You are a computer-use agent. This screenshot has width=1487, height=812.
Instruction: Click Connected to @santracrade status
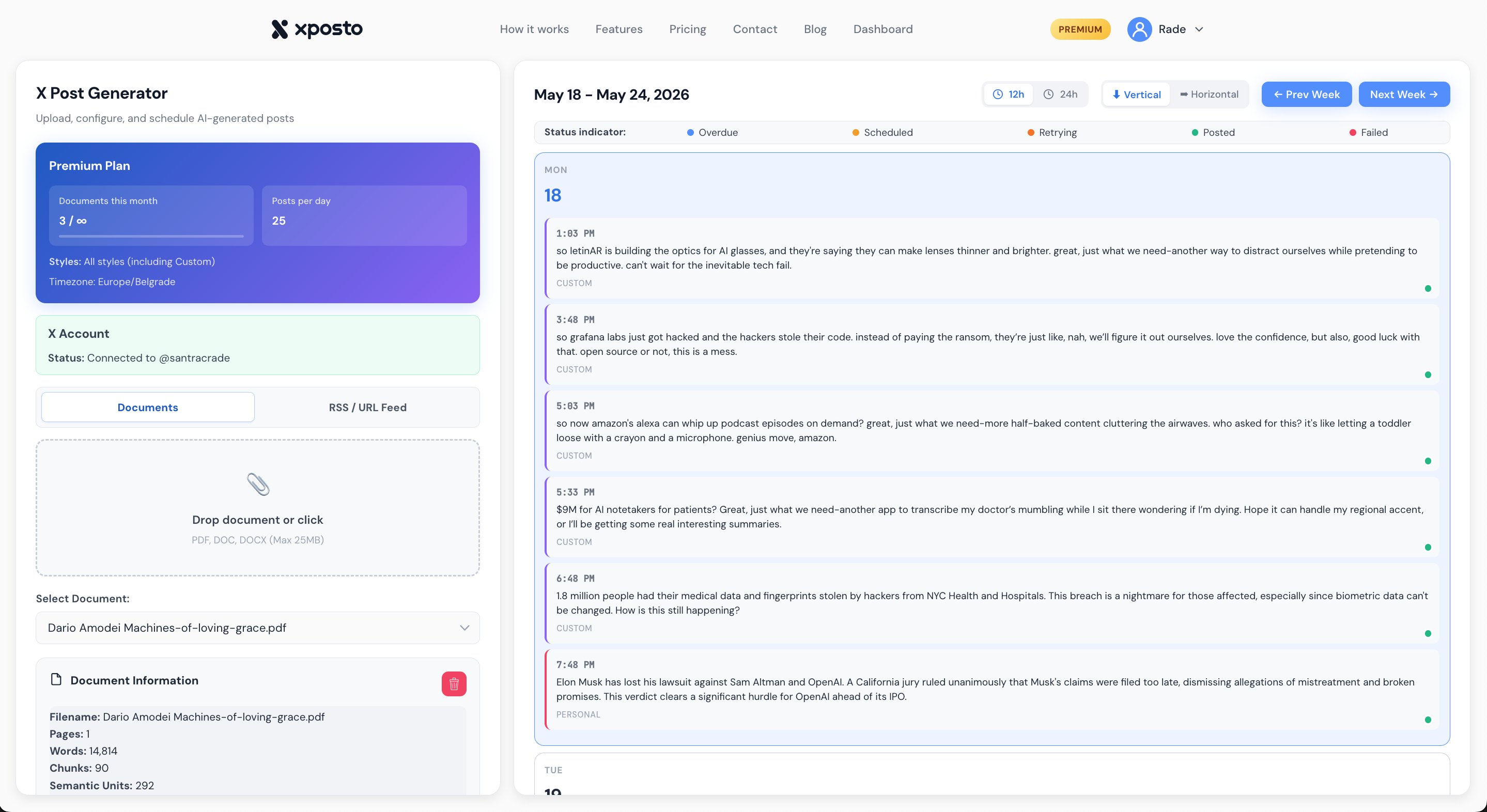point(158,357)
